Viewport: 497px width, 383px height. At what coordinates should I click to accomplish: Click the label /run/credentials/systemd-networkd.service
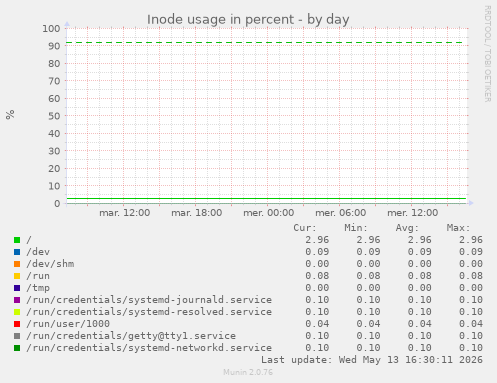(x=149, y=348)
